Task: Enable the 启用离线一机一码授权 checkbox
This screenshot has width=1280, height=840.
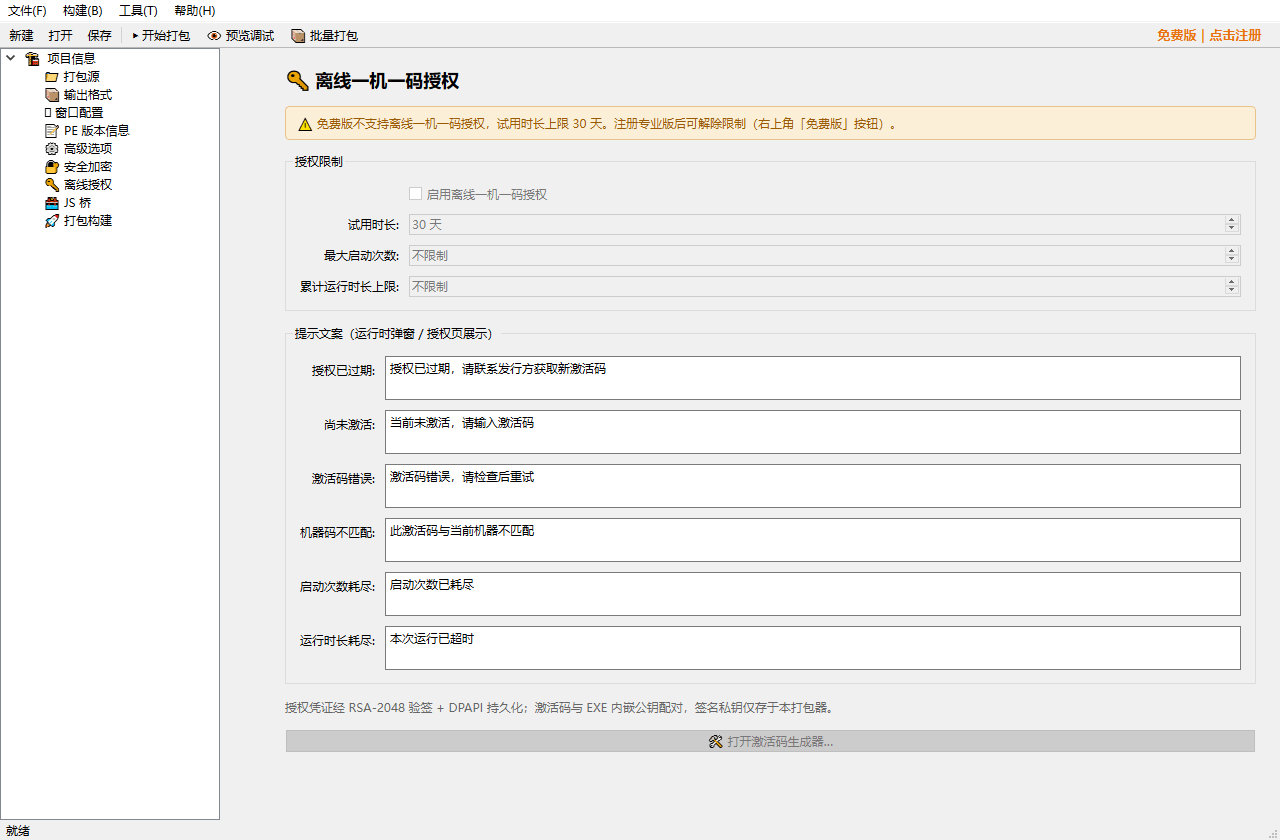Action: (x=416, y=194)
